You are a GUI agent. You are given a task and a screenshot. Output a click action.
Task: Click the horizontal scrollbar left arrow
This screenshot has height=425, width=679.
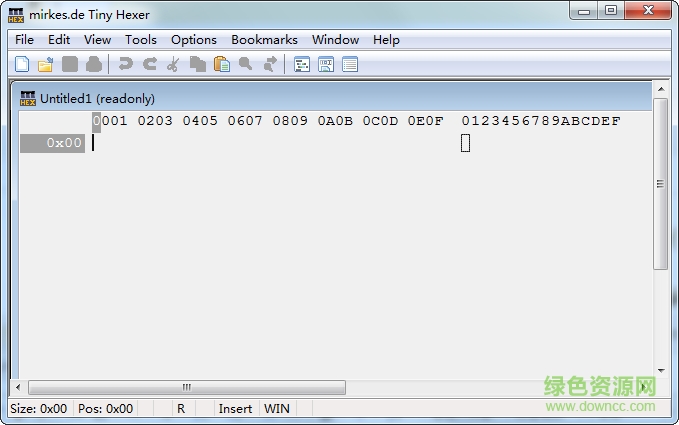click(x=18, y=387)
